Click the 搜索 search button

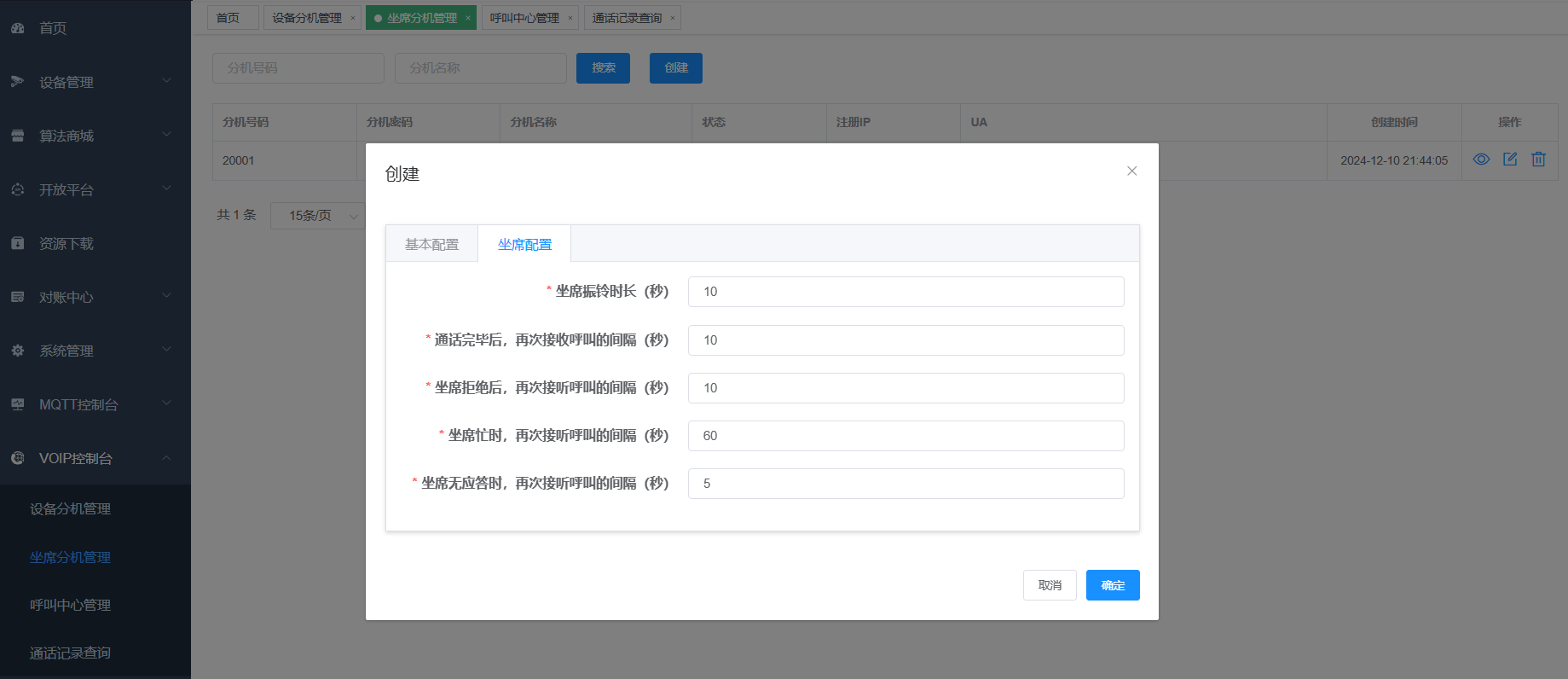point(604,68)
